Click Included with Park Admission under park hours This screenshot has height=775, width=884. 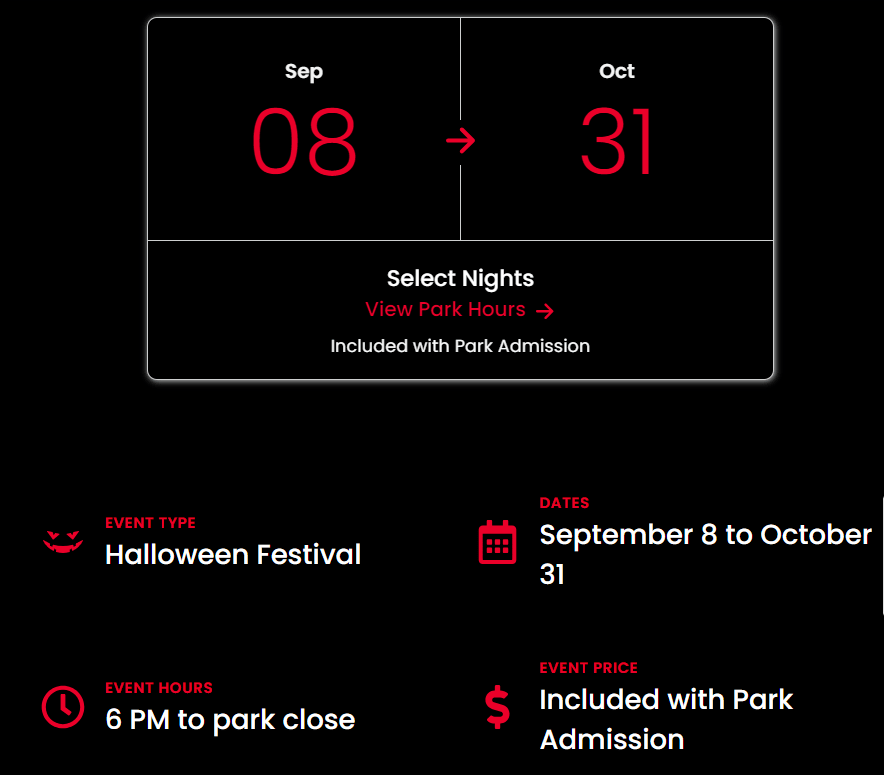pos(460,346)
